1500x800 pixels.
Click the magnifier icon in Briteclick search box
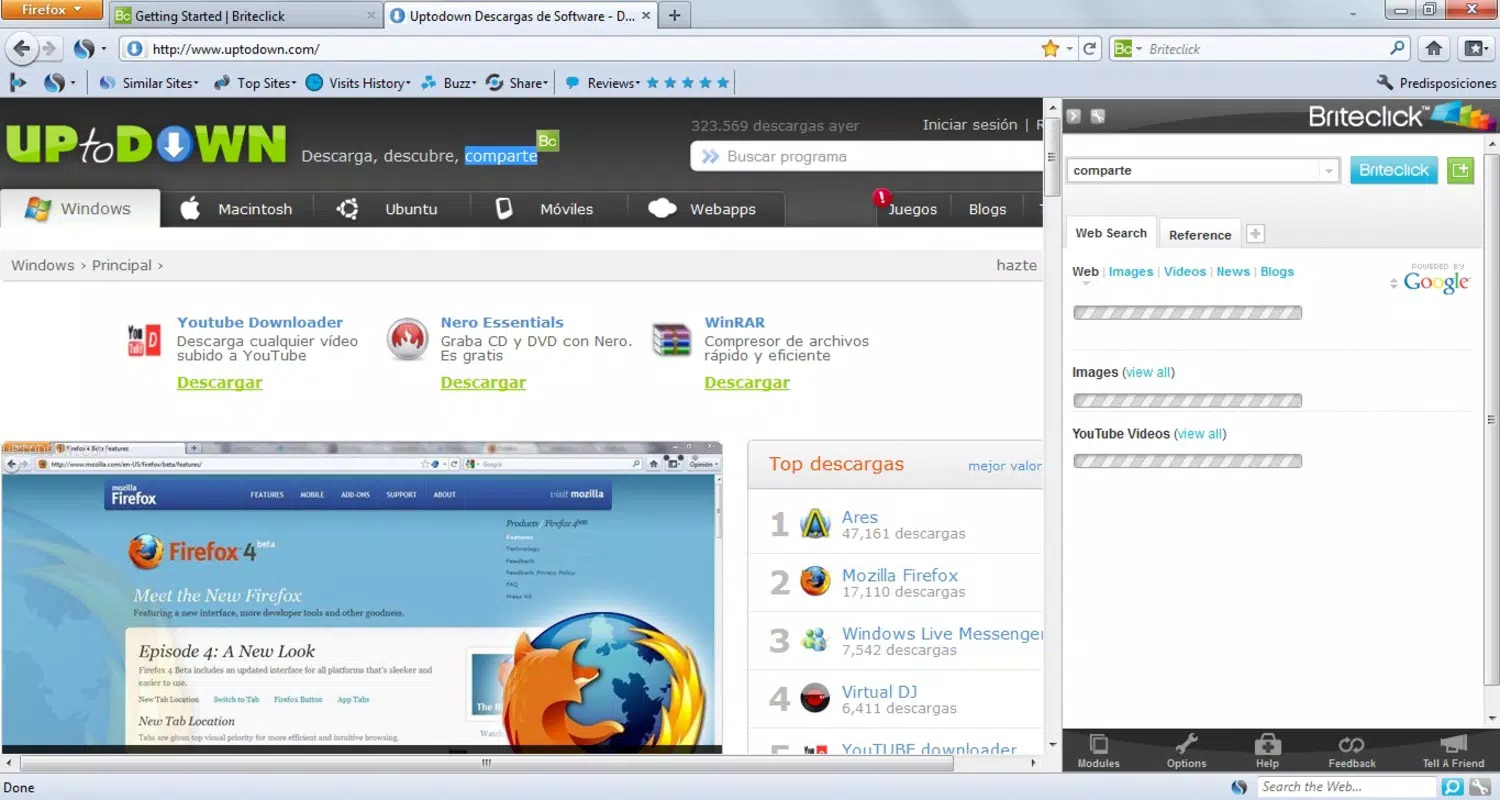[1397, 48]
